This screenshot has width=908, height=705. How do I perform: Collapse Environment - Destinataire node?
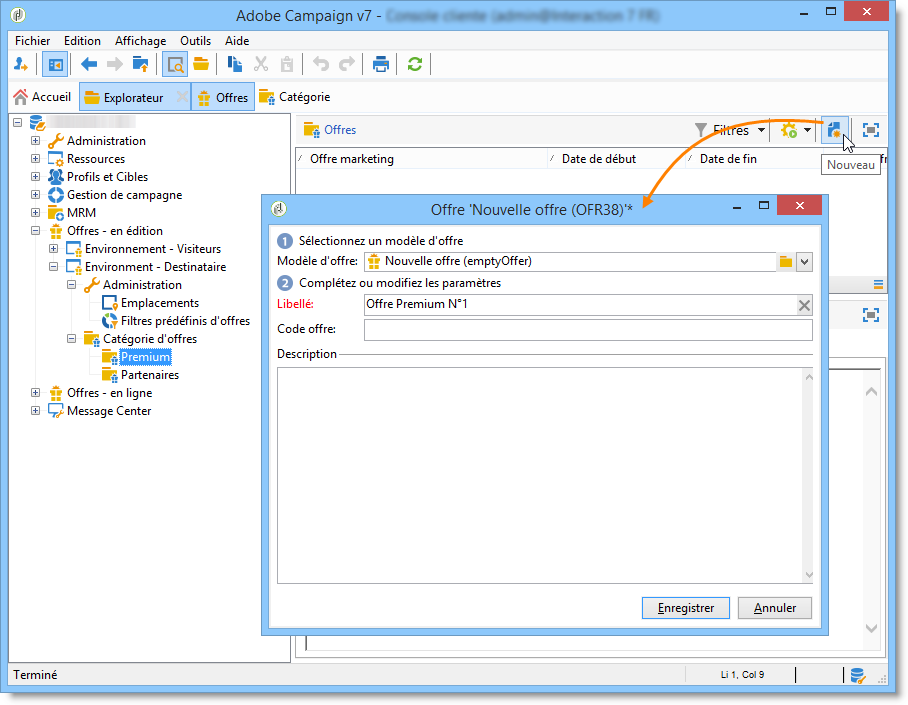[x=53, y=266]
